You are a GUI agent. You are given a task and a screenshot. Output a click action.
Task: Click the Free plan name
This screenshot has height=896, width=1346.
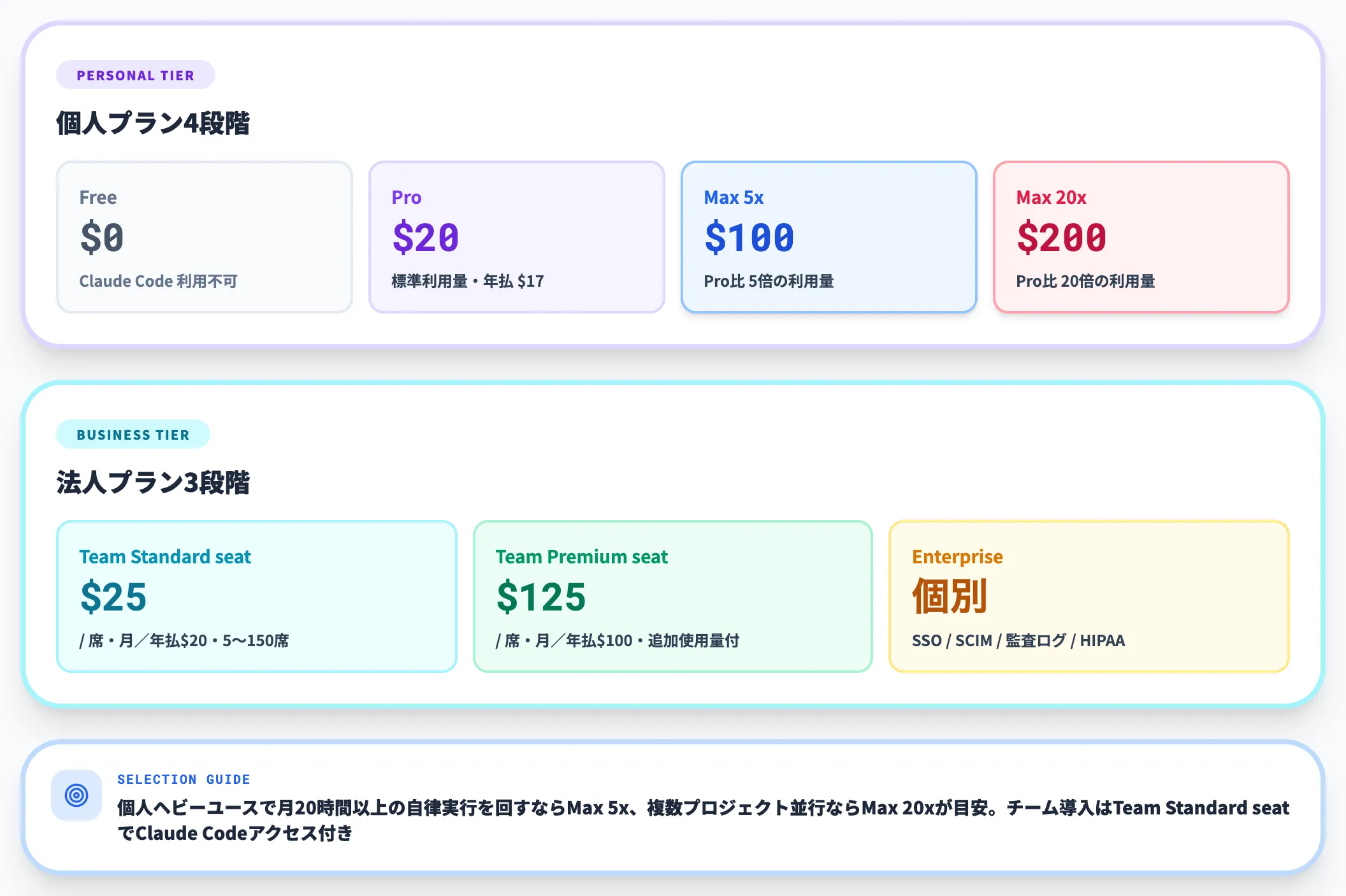[x=98, y=198]
